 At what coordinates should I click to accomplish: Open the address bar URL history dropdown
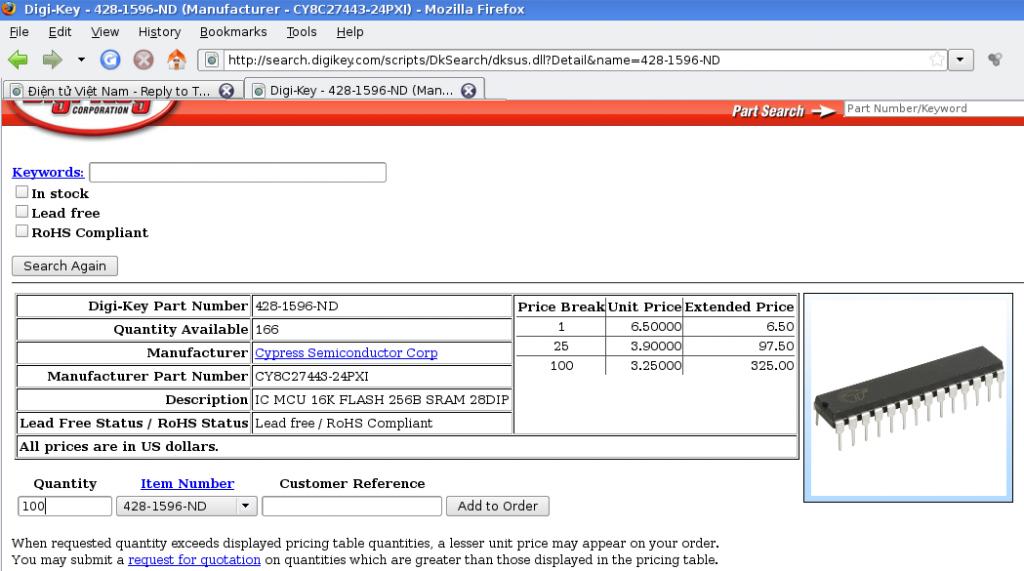961,59
